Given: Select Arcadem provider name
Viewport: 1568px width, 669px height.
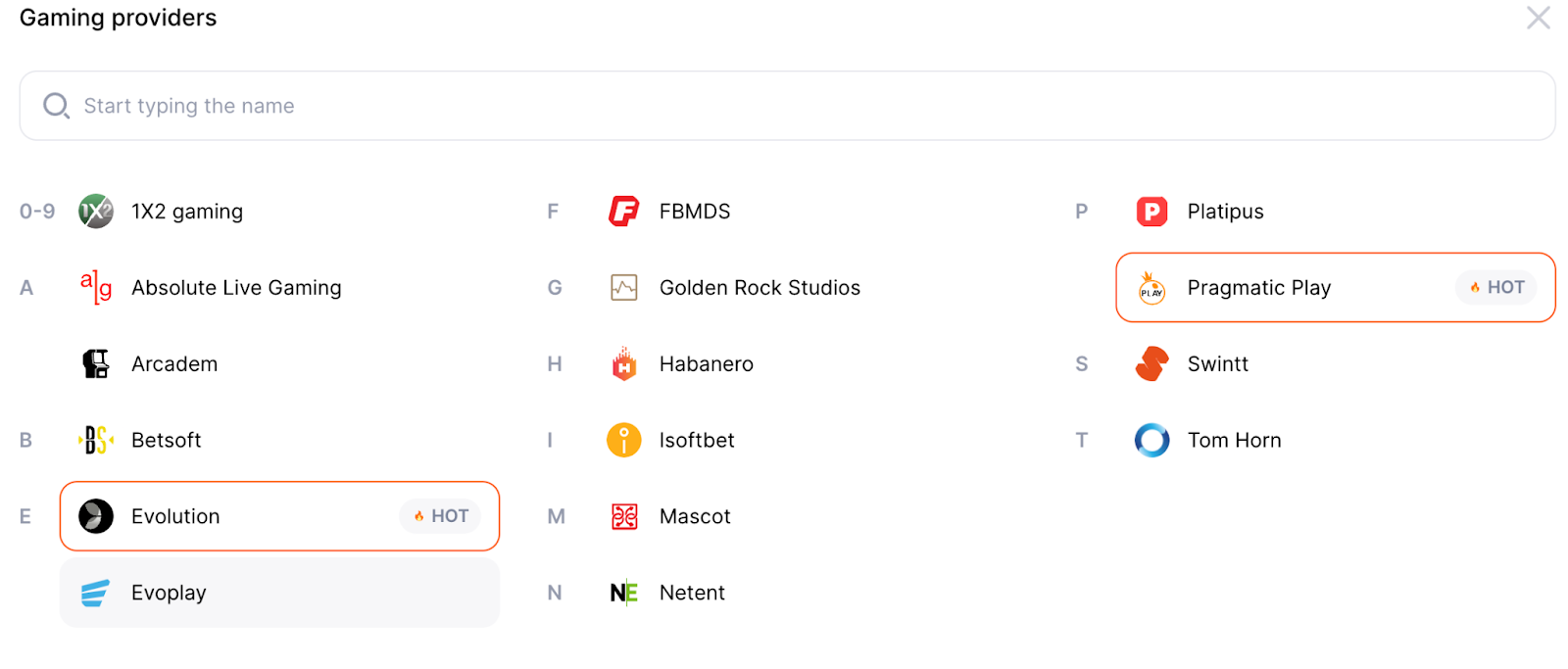Looking at the screenshot, I should click(174, 364).
